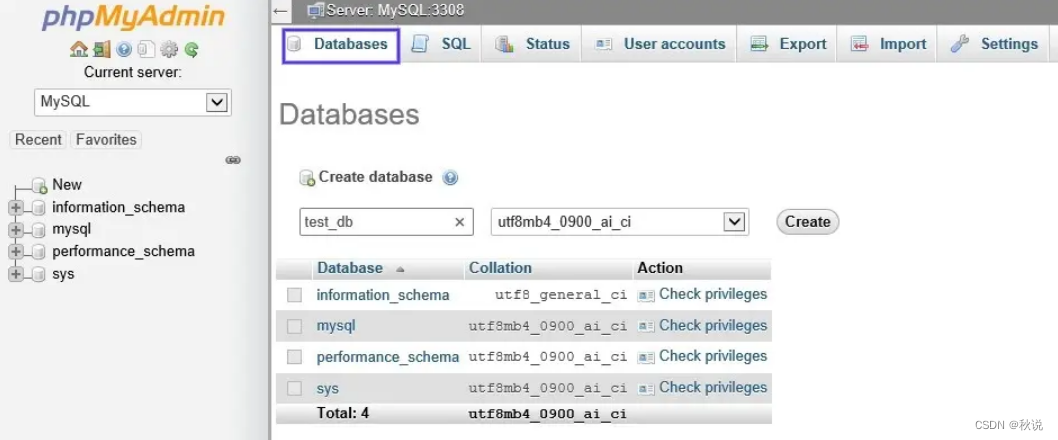Expand performance_schema node in tree
1058x440 pixels.
(16, 252)
